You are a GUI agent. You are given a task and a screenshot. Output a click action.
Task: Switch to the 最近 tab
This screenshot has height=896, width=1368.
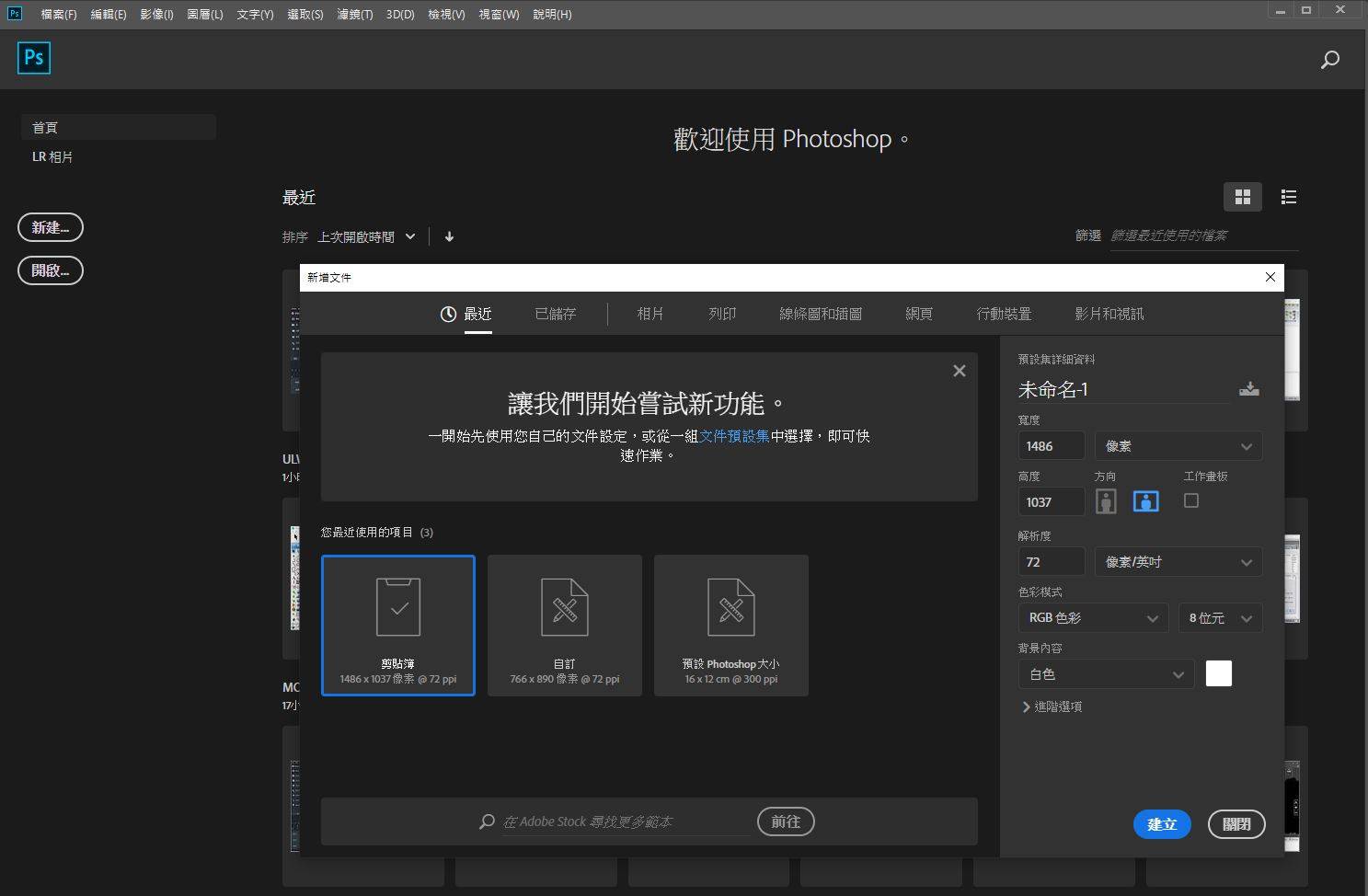[466, 314]
